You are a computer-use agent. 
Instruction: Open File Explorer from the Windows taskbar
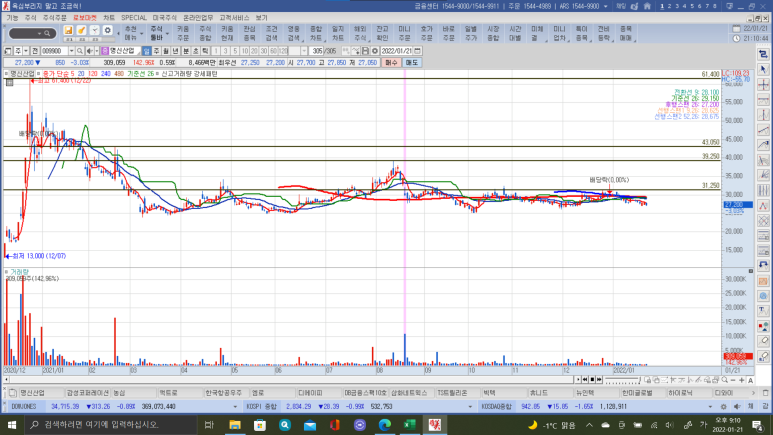point(235,425)
